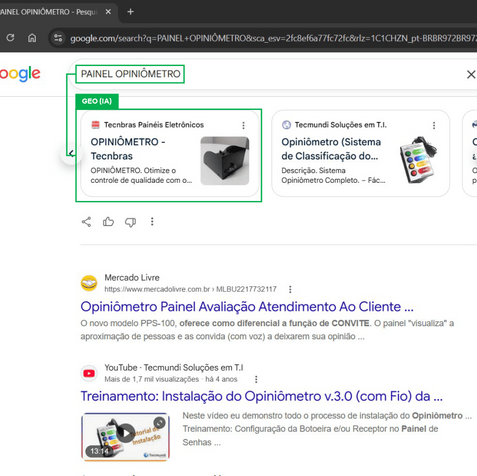Clear the search box with X
Viewport: 477px width, 476px height.
[x=471, y=74]
